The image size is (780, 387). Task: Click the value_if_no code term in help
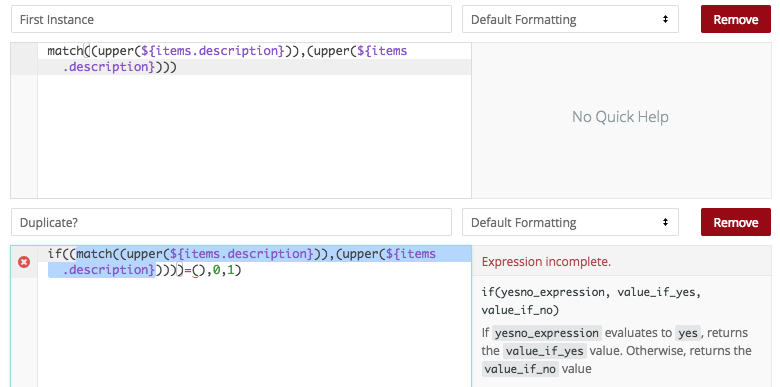tap(520, 369)
